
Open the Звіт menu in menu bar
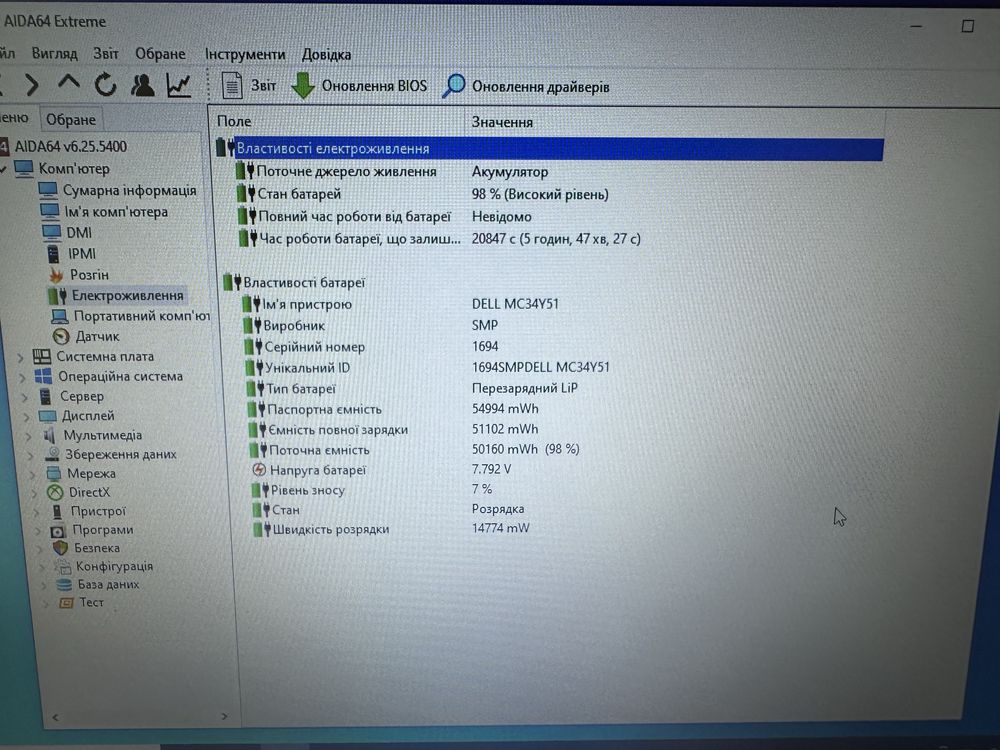[106, 54]
